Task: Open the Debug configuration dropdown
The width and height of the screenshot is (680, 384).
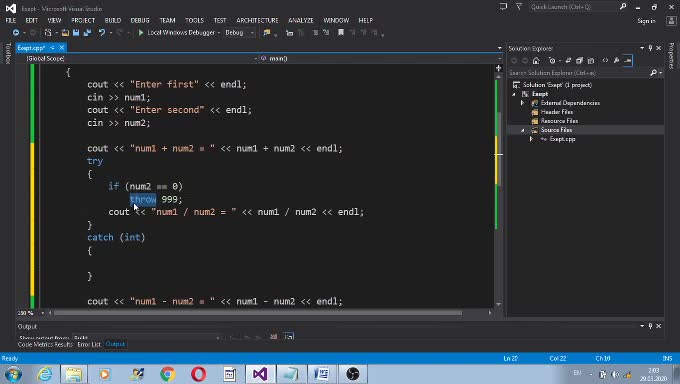Action: [239, 33]
